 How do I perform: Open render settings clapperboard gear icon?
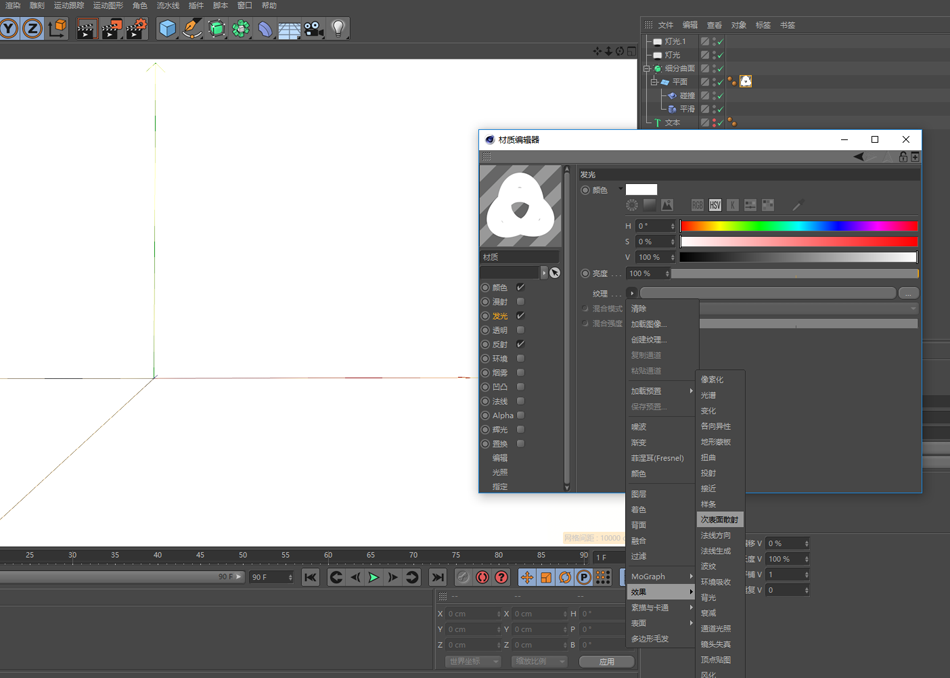click(136, 28)
